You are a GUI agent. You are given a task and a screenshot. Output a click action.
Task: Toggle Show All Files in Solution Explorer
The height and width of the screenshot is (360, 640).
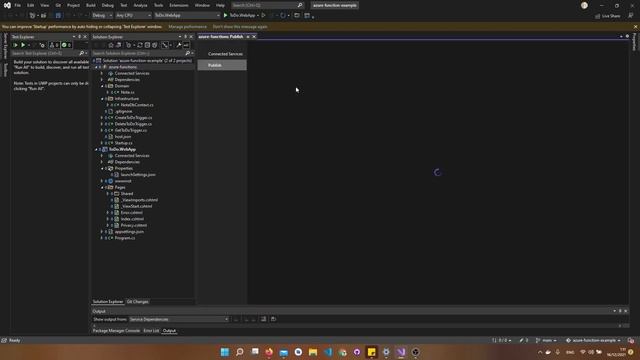pos(155,45)
